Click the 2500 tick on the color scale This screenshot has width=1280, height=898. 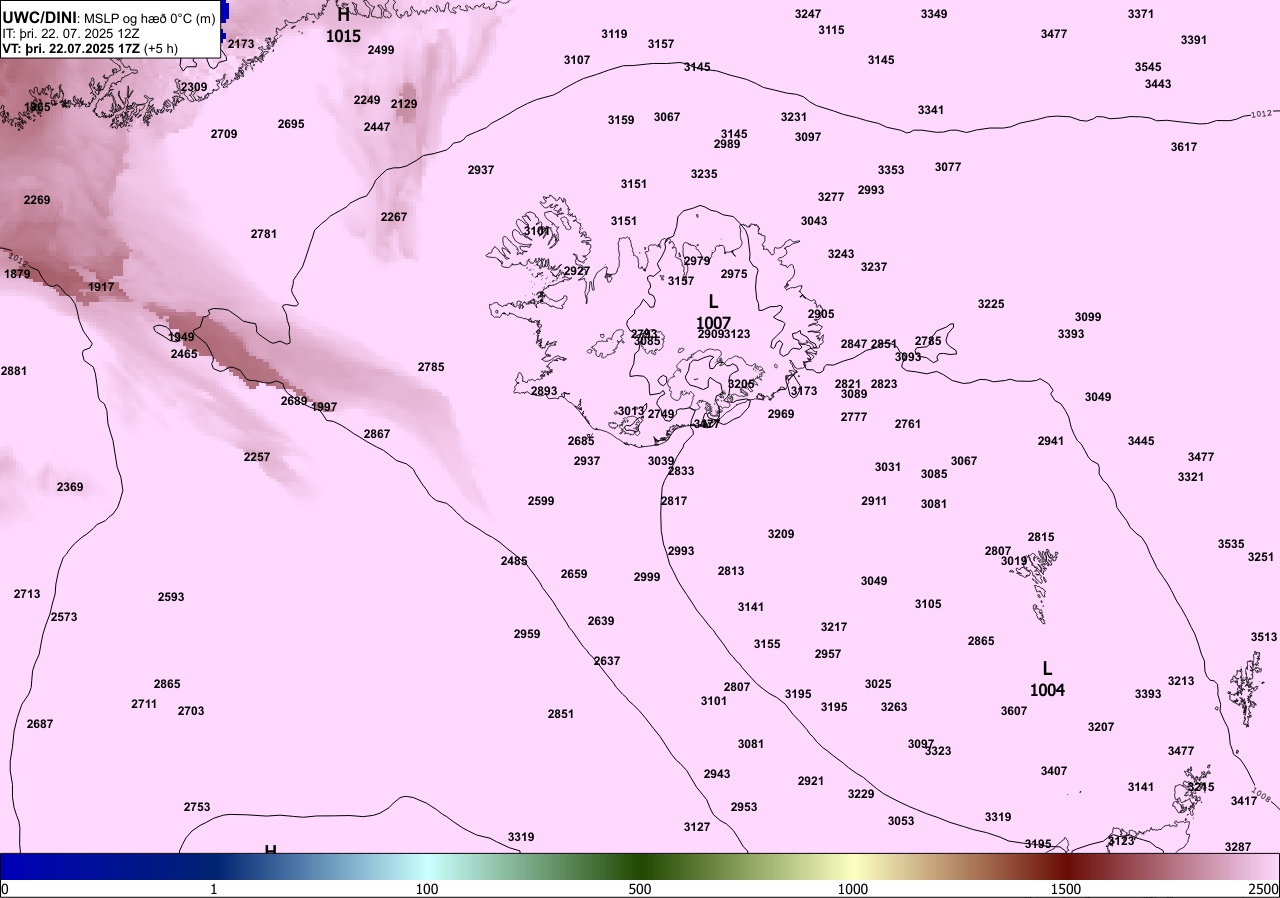pyautogui.click(x=1263, y=889)
